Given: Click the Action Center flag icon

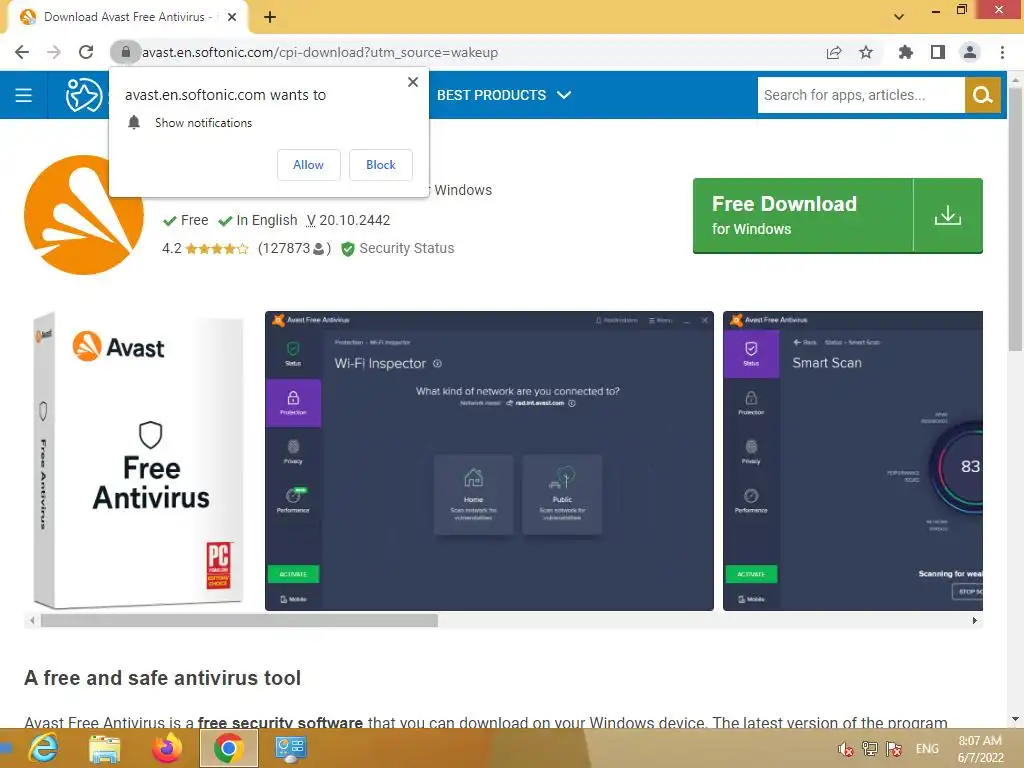Looking at the screenshot, I should point(894,748).
